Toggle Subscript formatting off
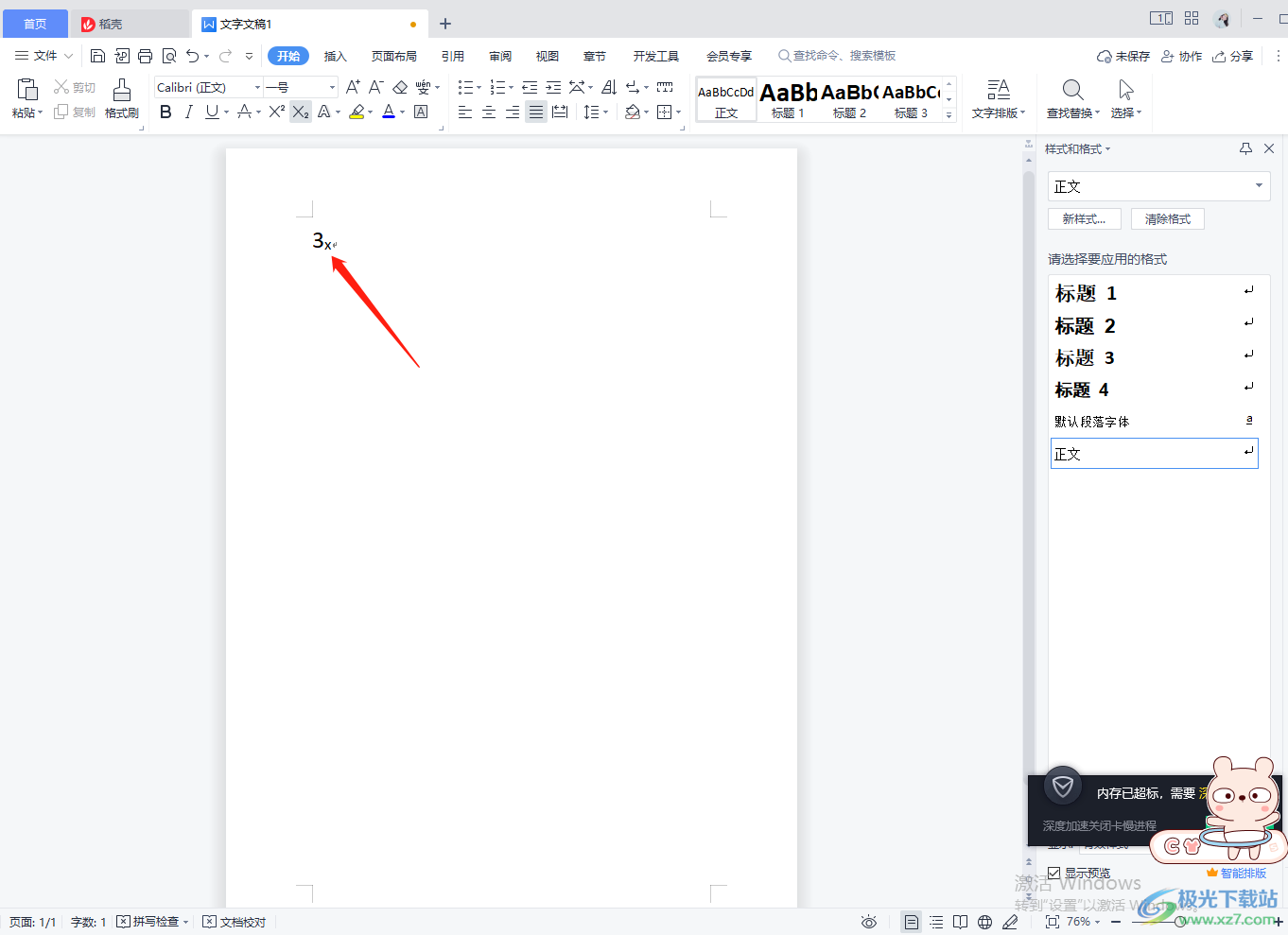This screenshot has width=1288, height=935. [301, 112]
